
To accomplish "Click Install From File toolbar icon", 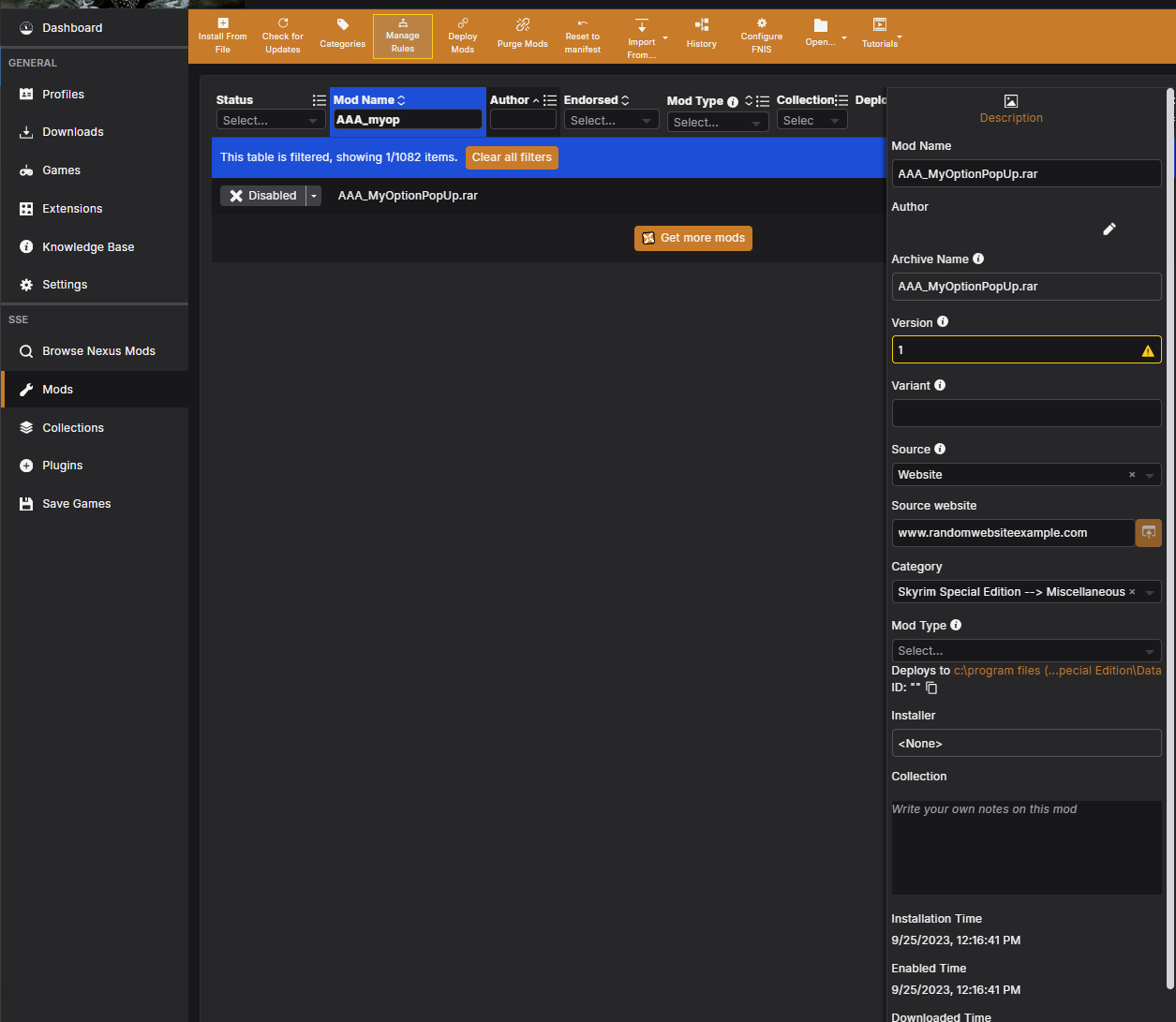I will pyautogui.click(x=223, y=23).
